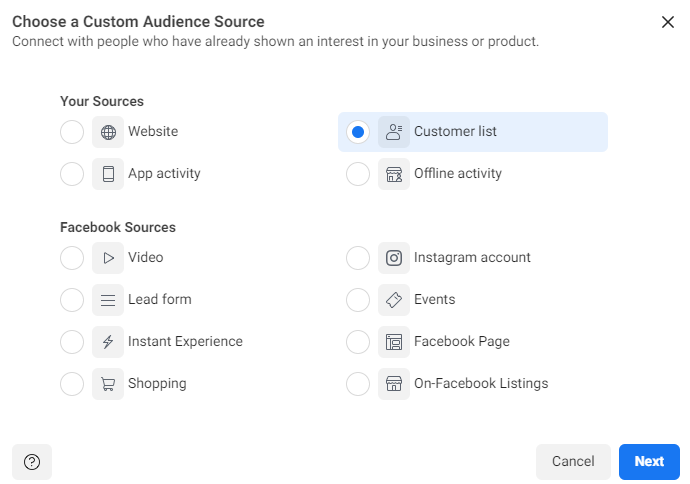Screen dimensions: 690x484
Task: Click the Video label text
Action: click(146, 257)
